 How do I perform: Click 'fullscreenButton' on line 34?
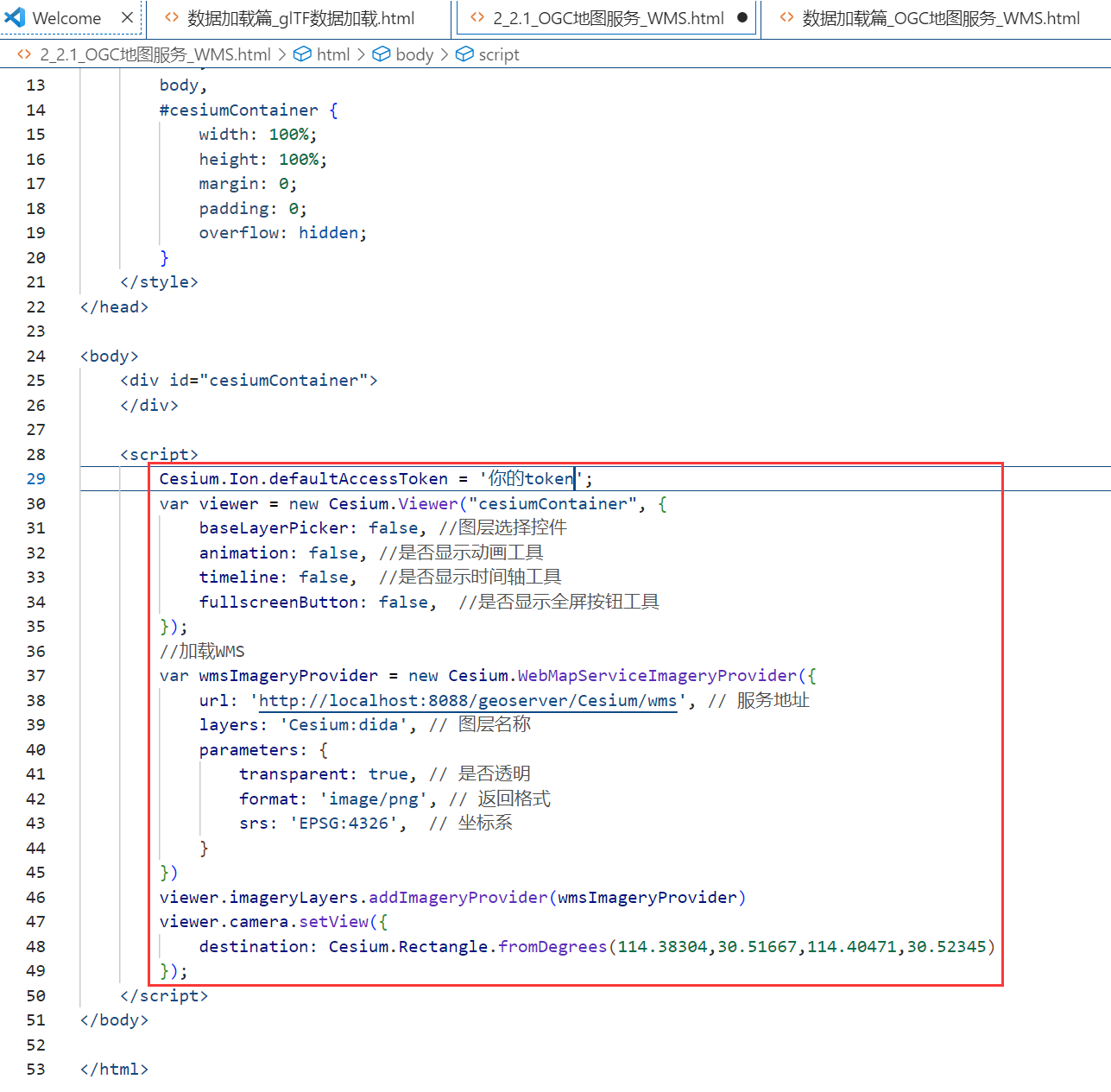(279, 603)
